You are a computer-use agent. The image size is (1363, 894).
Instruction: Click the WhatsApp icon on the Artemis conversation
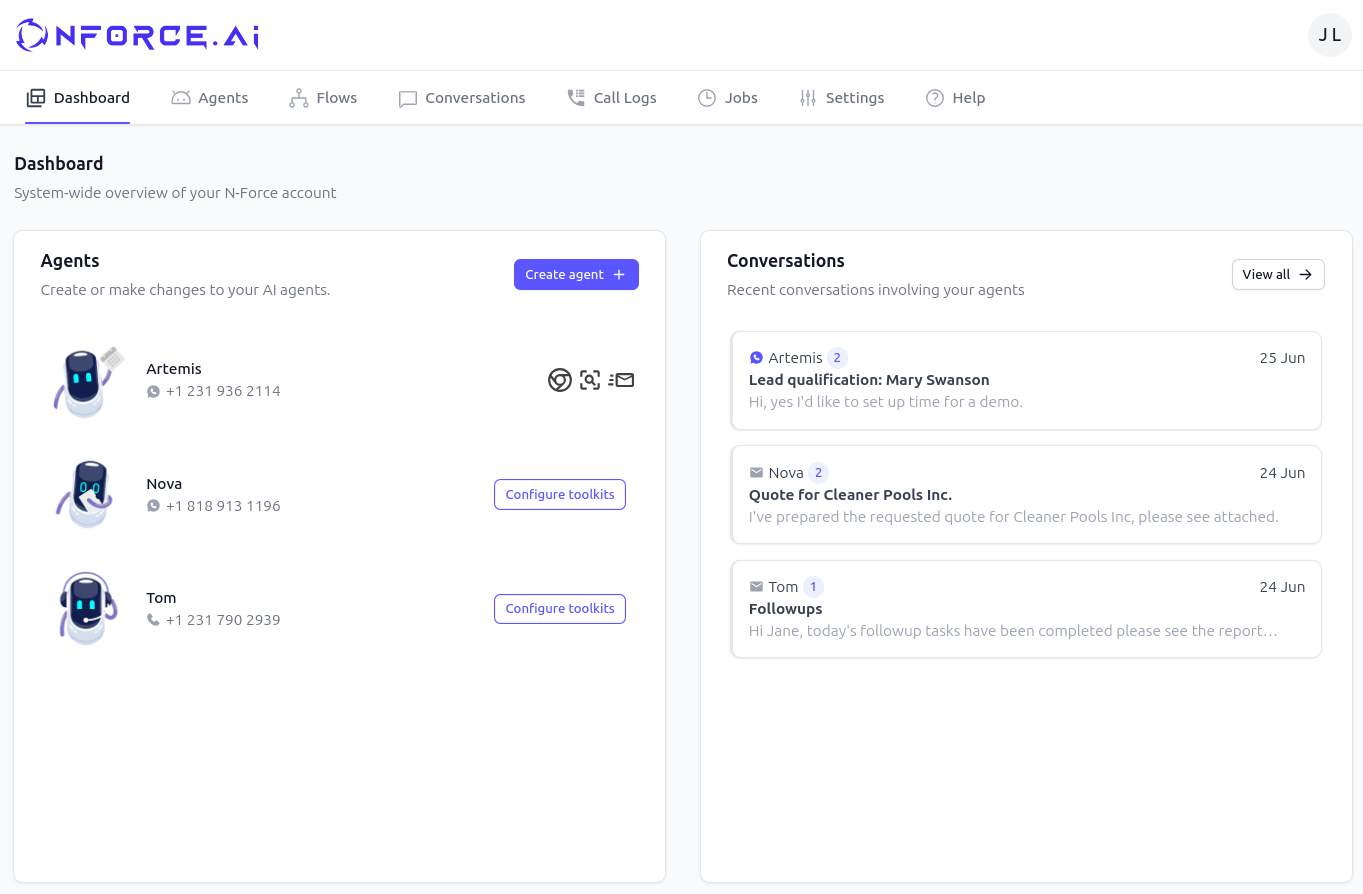756,357
